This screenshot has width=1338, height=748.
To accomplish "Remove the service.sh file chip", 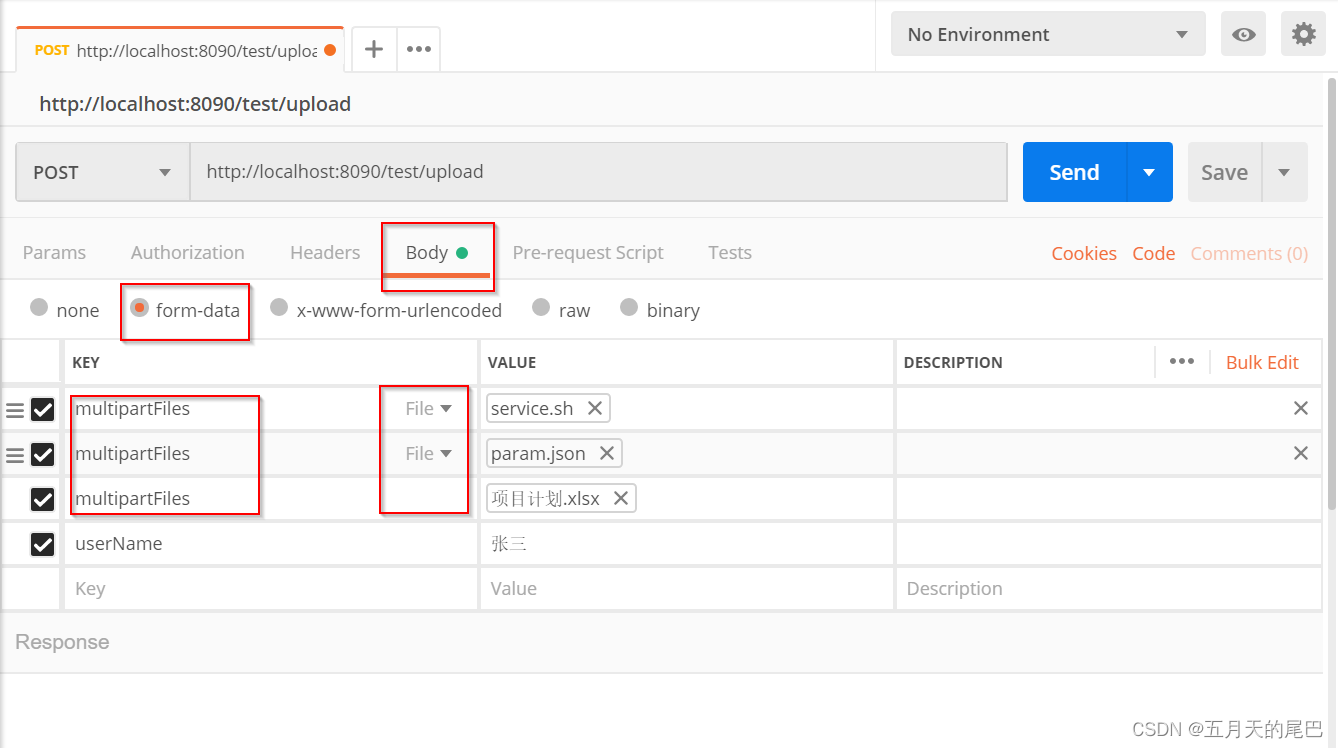I will [595, 408].
